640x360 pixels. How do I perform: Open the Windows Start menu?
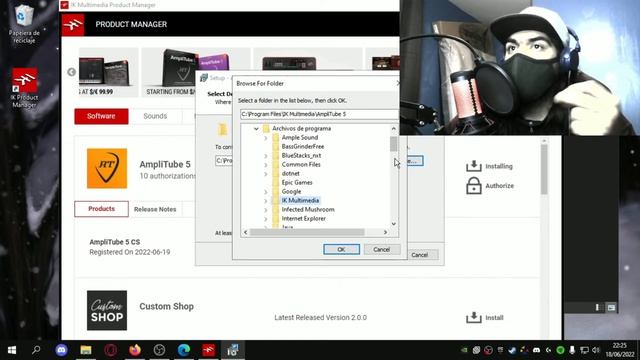(x=12, y=350)
